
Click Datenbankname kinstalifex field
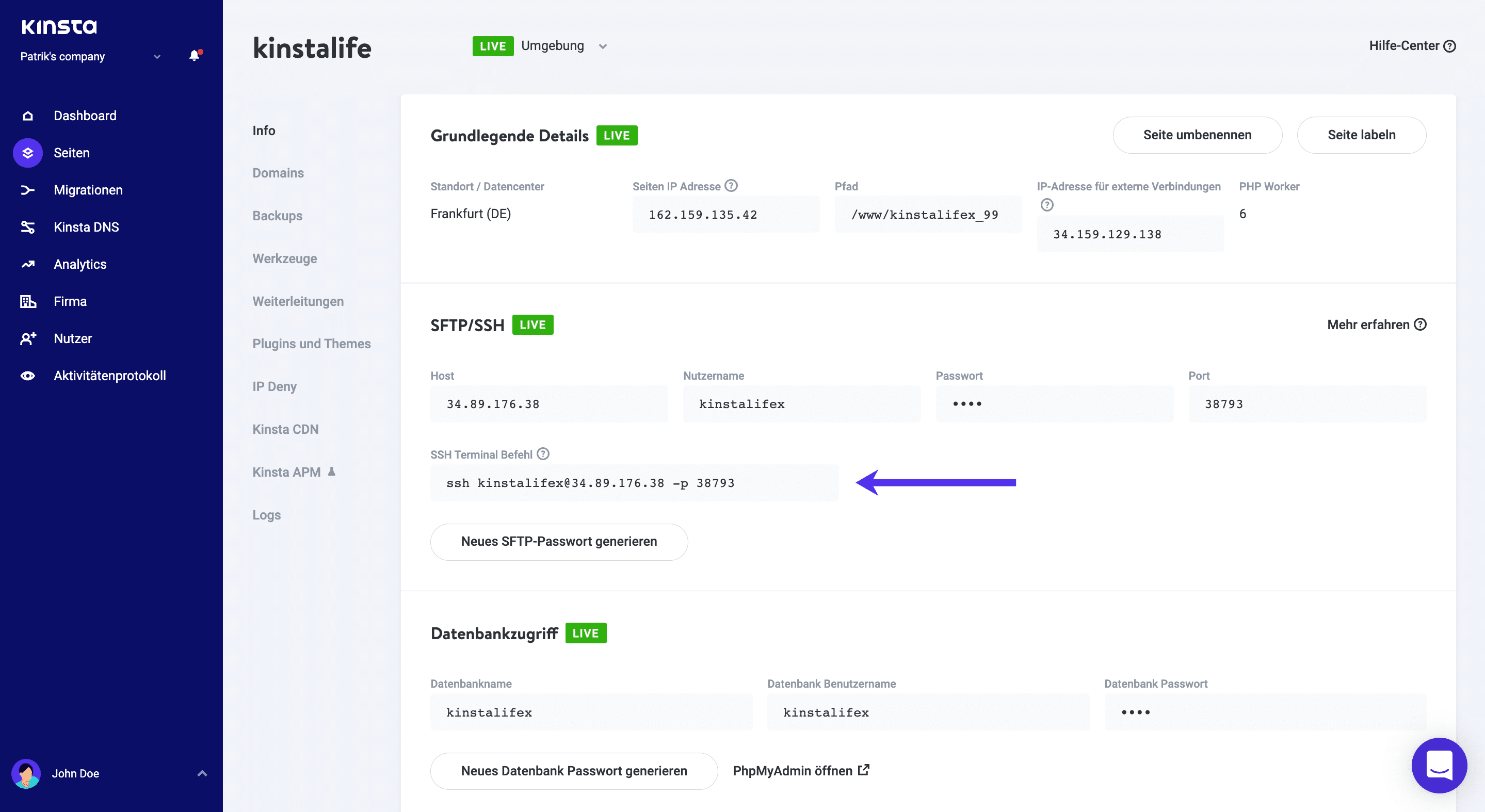pos(591,712)
